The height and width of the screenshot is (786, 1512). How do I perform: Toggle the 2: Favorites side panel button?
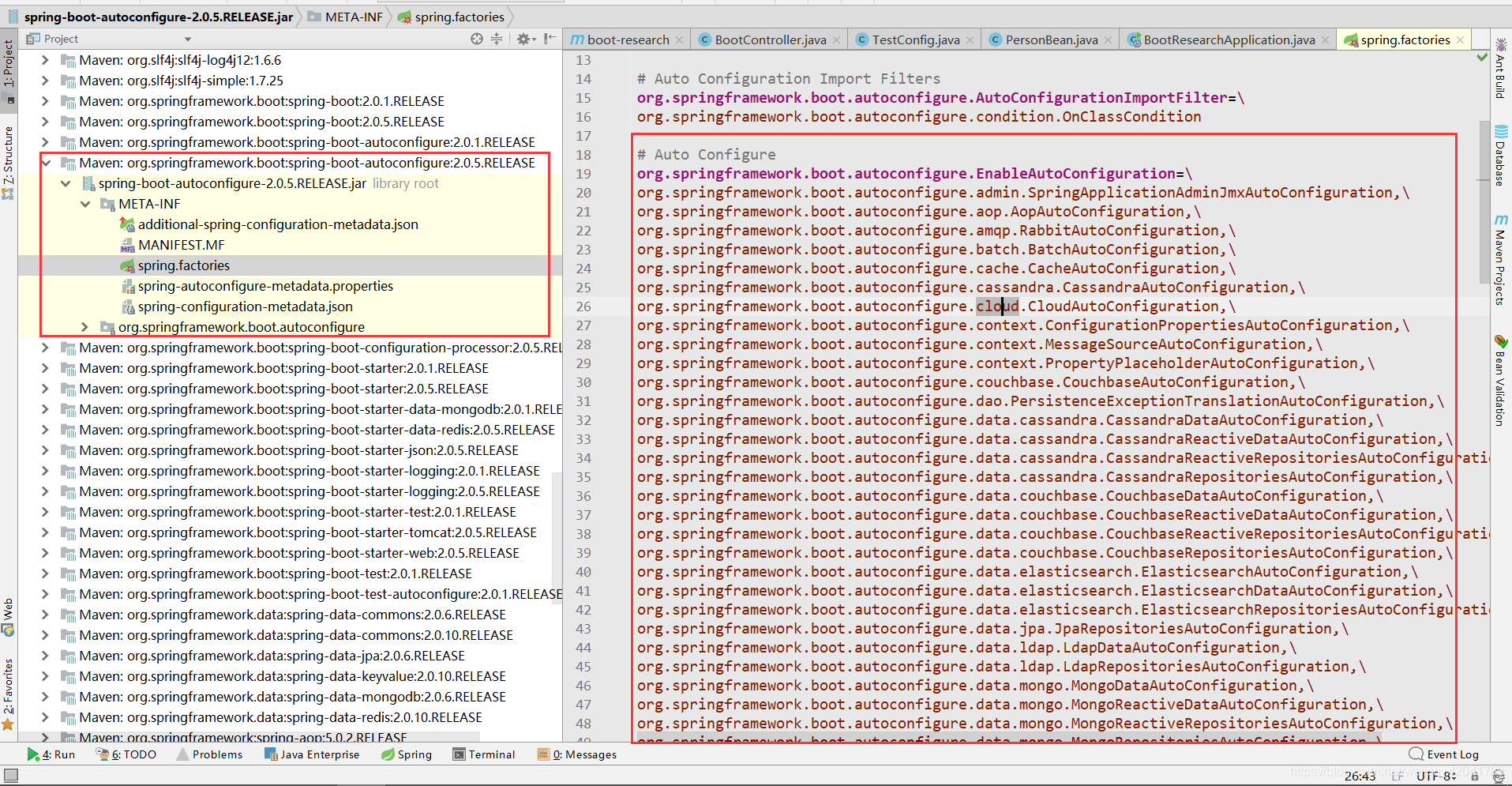9,694
